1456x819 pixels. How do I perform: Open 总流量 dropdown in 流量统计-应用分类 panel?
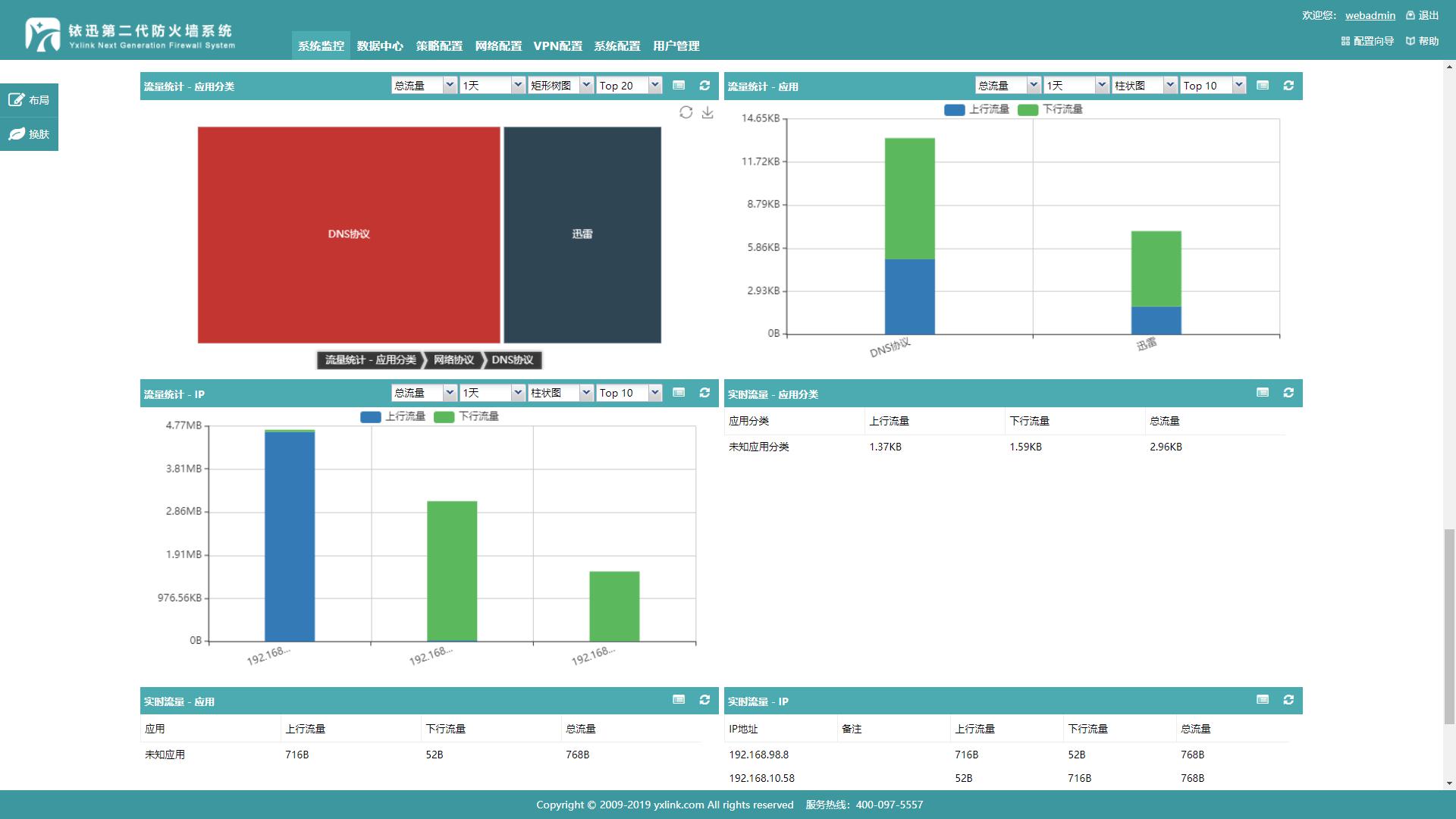(x=424, y=86)
